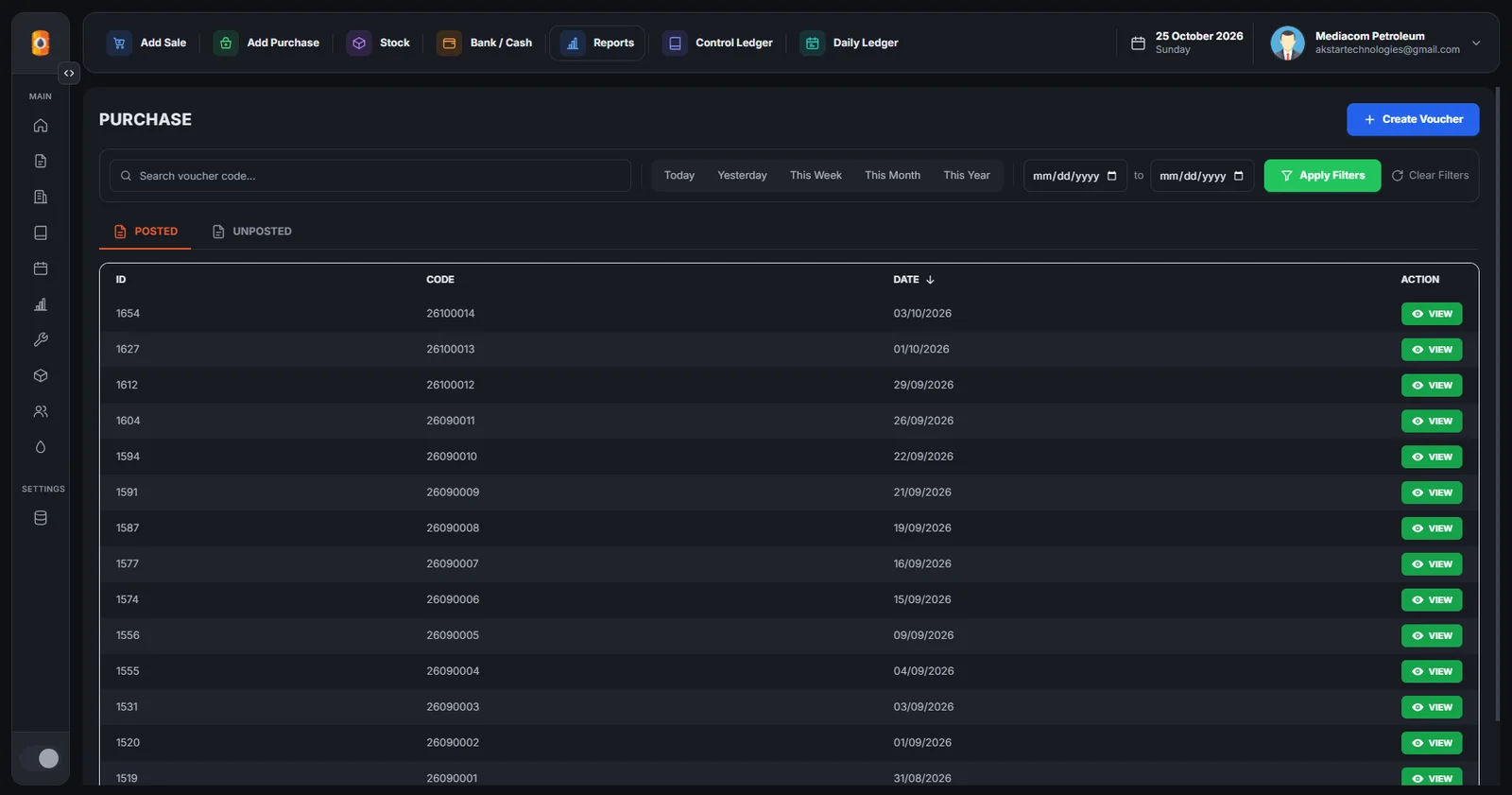Toggle the theme switch at sidebar bottom
This screenshot has width=1512, height=795.
(x=41, y=758)
